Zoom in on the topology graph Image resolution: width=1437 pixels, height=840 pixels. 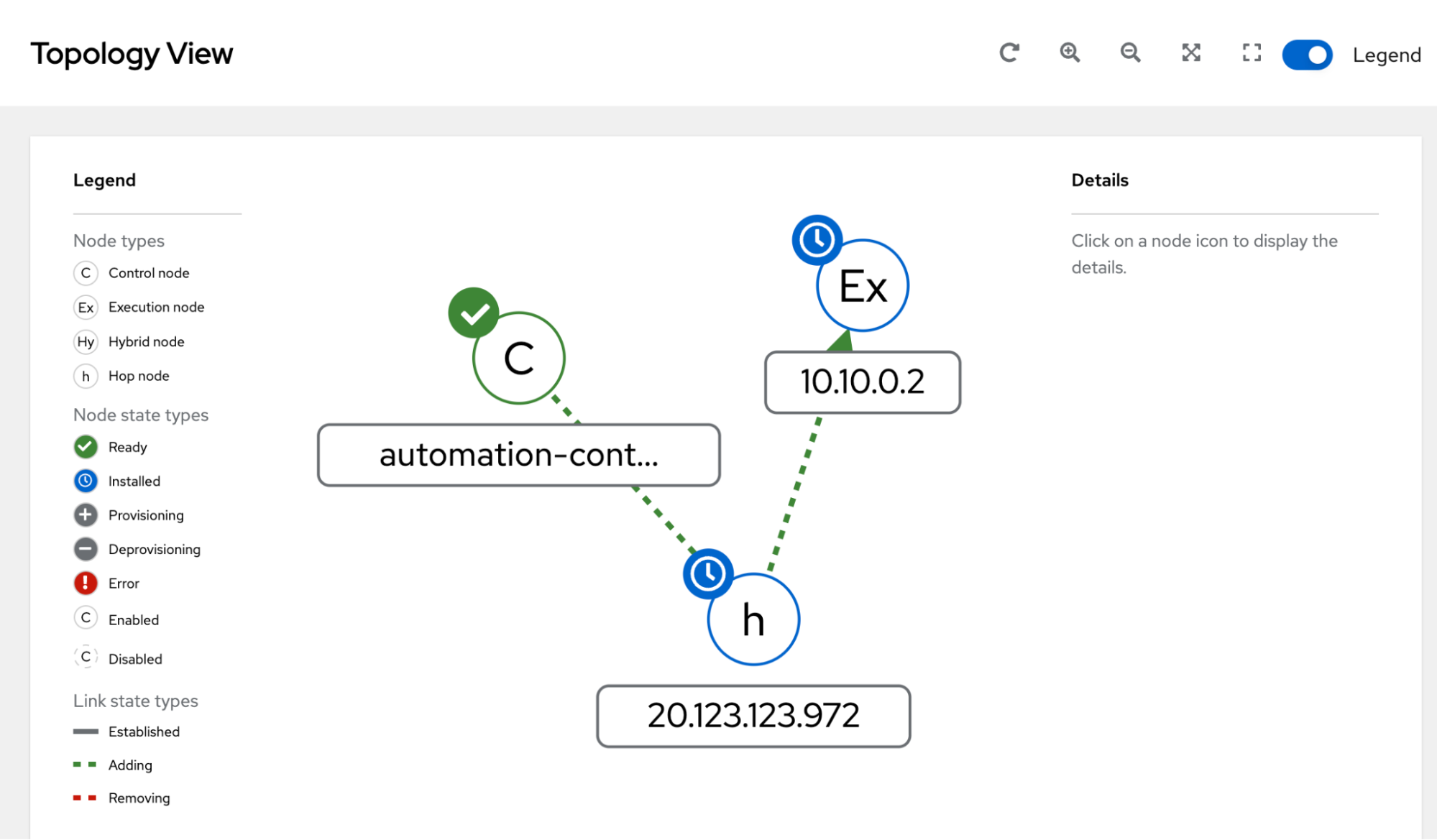(1070, 53)
